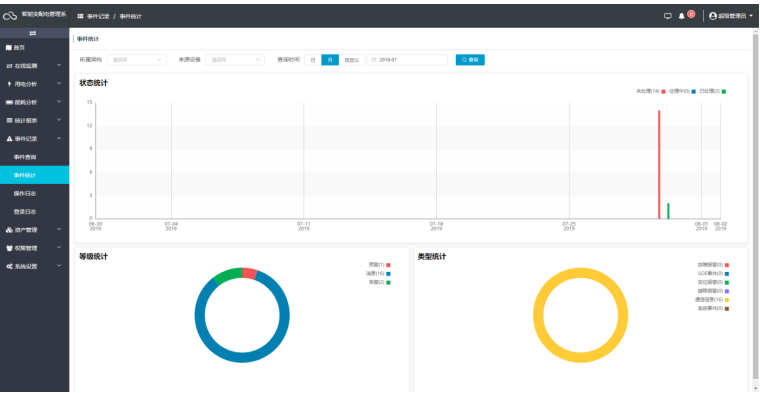
Task: Click the red swatch at top of type legend
Action: [x=727, y=265]
